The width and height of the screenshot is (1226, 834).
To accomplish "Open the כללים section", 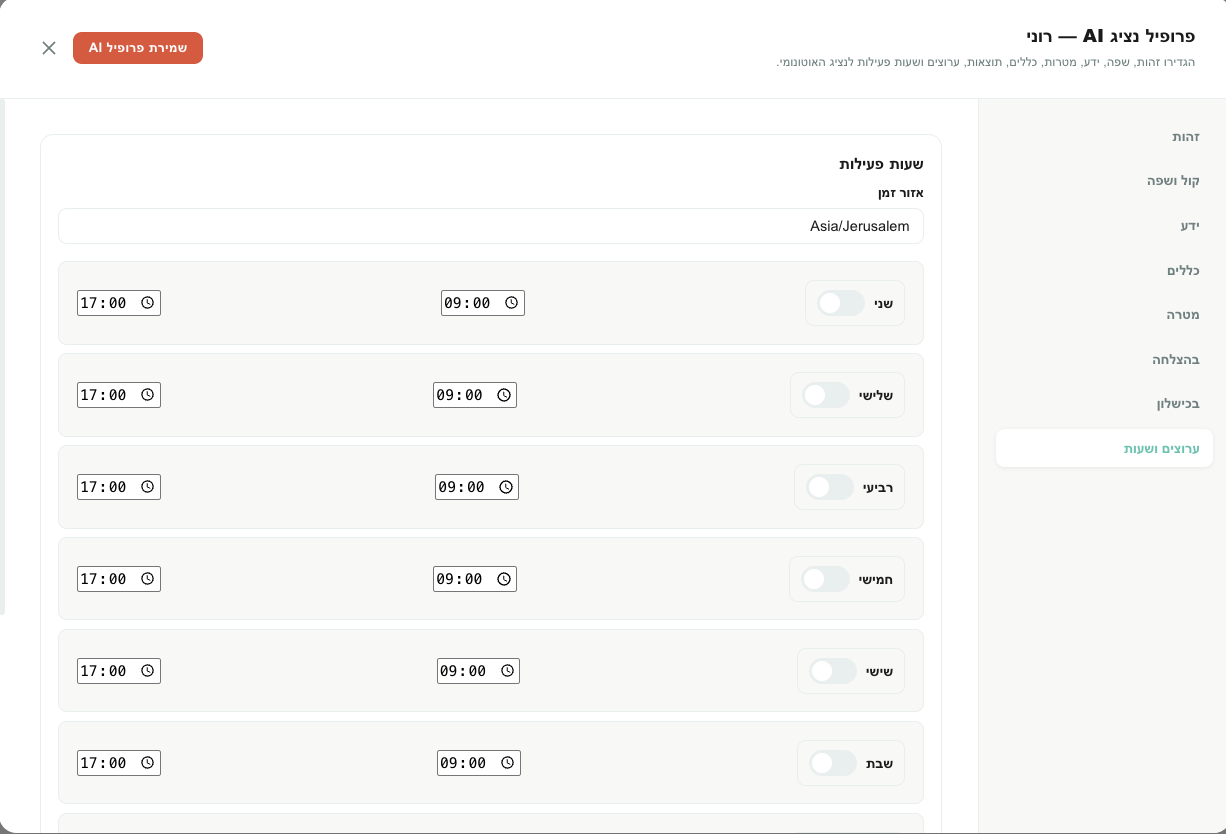I will 1104,270.
